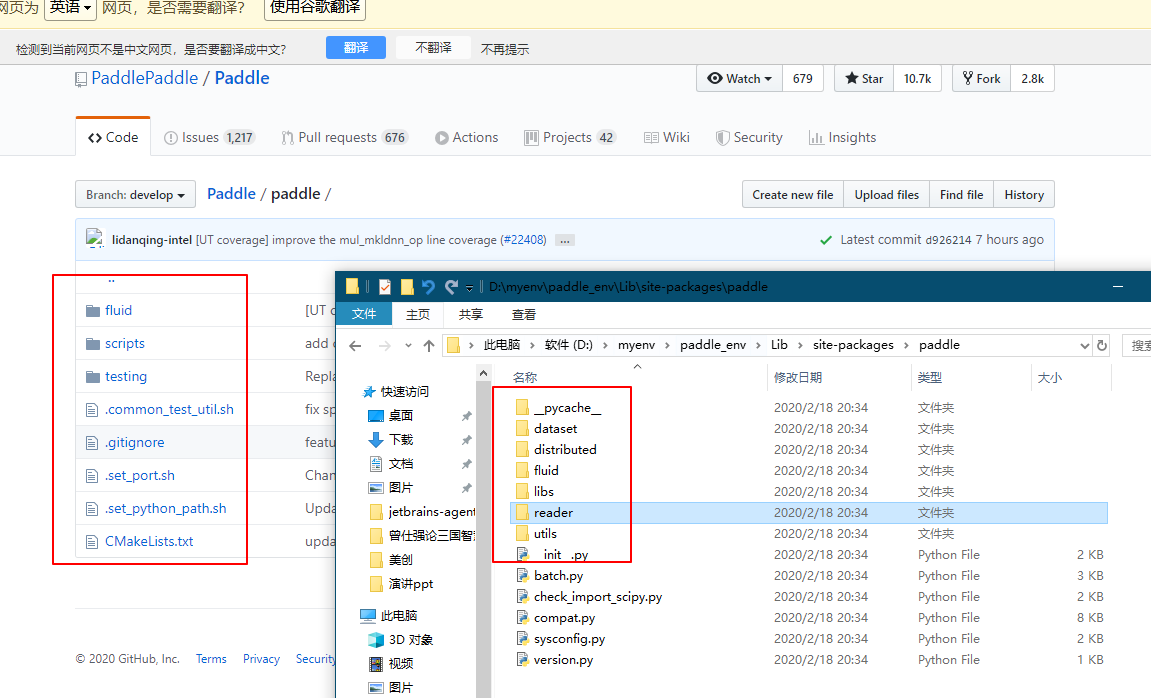This screenshot has width=1151, height=698.
Task: Click Explorer up-one-level arrow
Action: 429,345
